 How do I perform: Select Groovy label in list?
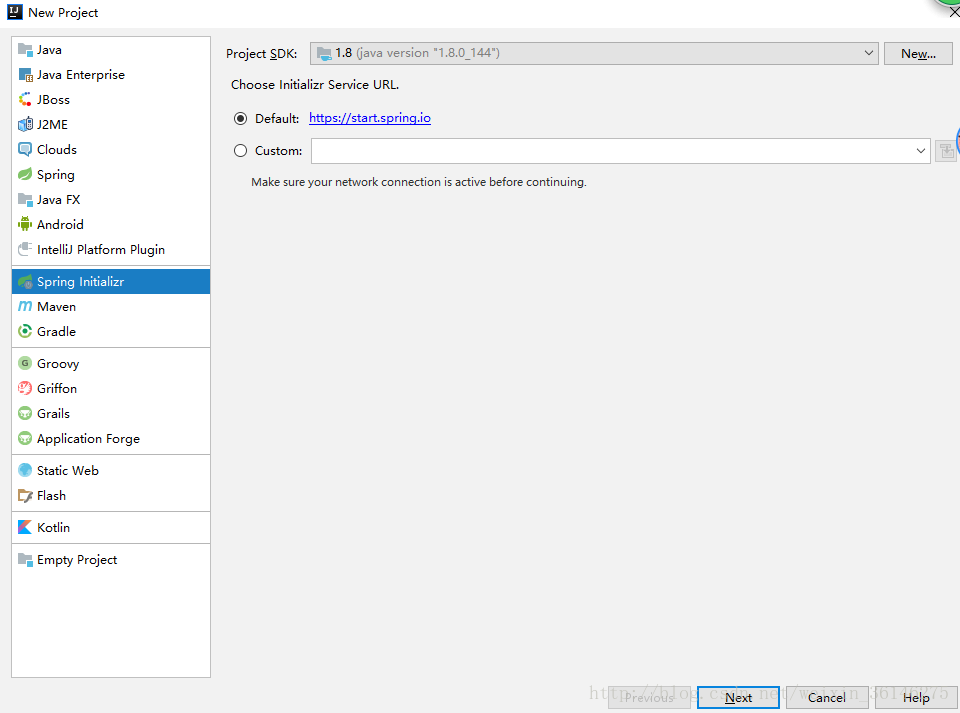point(58,364)
